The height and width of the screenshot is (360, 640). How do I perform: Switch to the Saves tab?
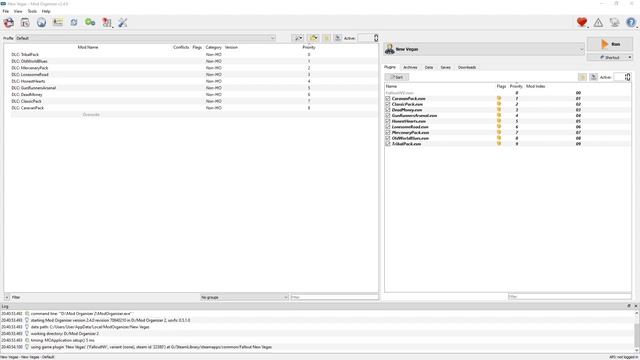(x=445, y=67)
